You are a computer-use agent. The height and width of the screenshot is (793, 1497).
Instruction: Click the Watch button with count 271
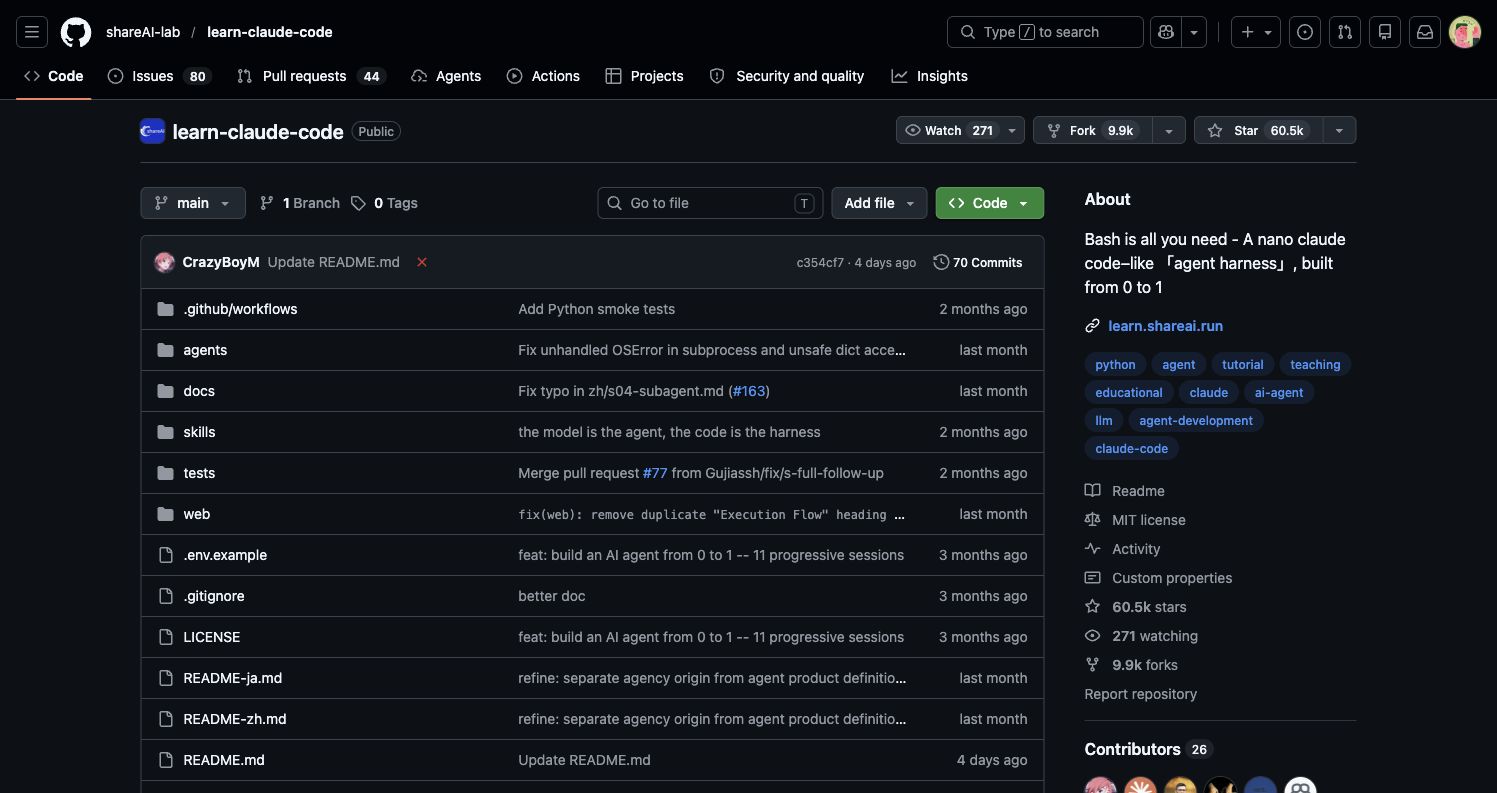click(x=948, y=131)
